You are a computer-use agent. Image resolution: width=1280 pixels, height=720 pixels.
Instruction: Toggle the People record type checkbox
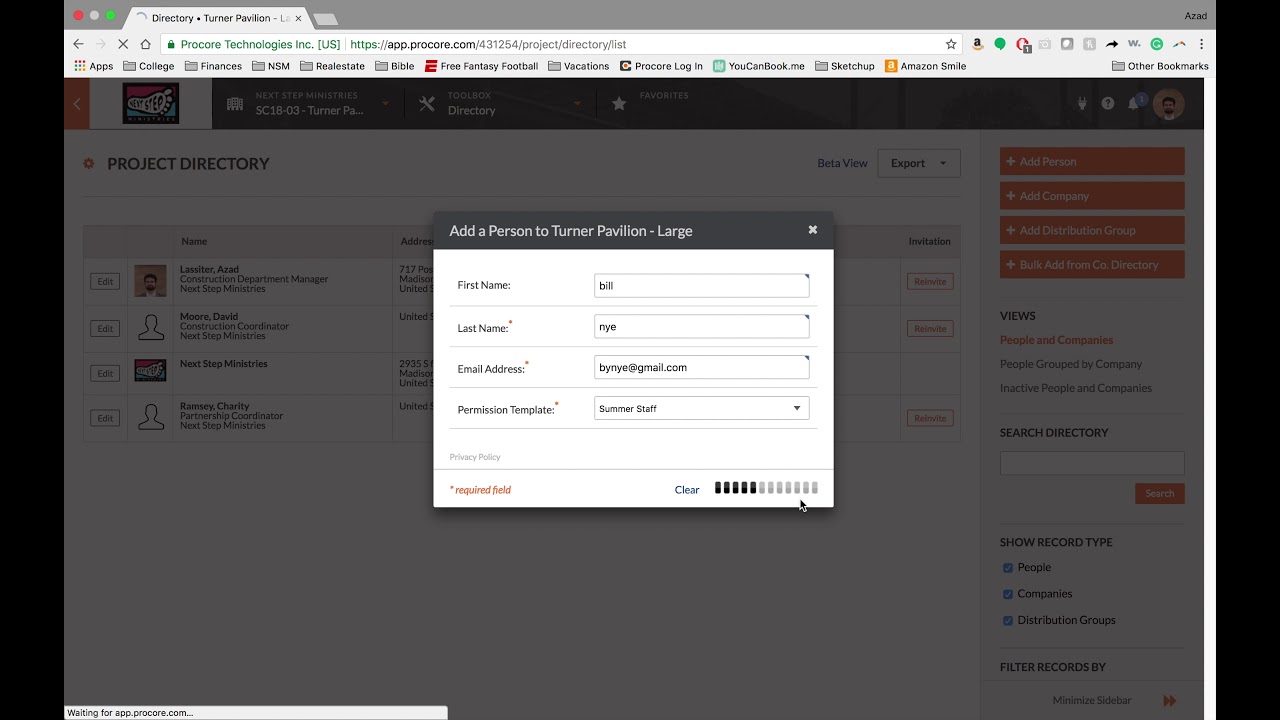[1008, 568]
